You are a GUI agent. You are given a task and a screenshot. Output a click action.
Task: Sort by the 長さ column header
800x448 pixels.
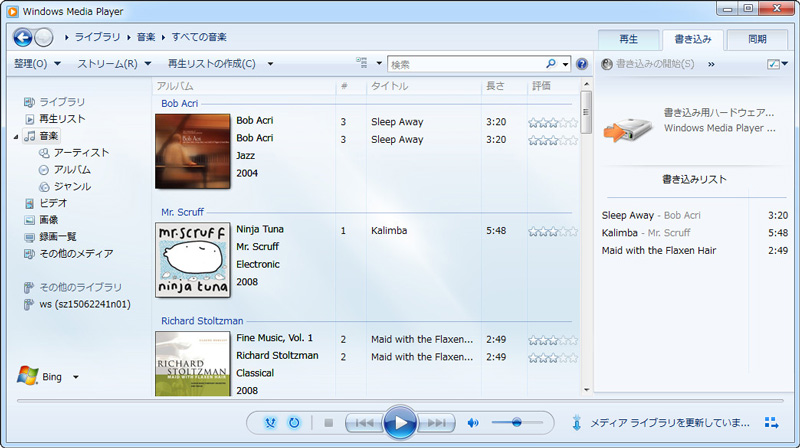pos(504,86)
